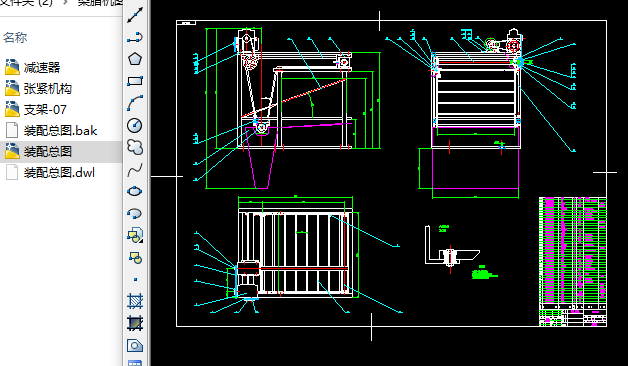Select the 减速器 folder
The height and width of the screenshot is (366, 628).
click(33, 67)
